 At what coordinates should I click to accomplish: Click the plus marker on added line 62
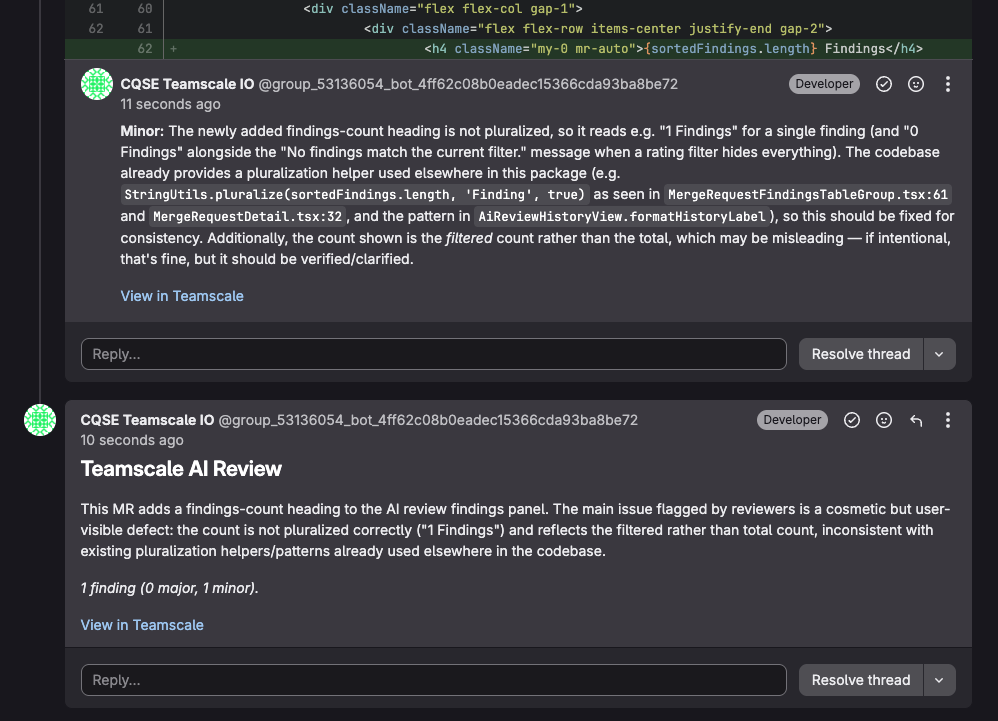click(173, 49)
